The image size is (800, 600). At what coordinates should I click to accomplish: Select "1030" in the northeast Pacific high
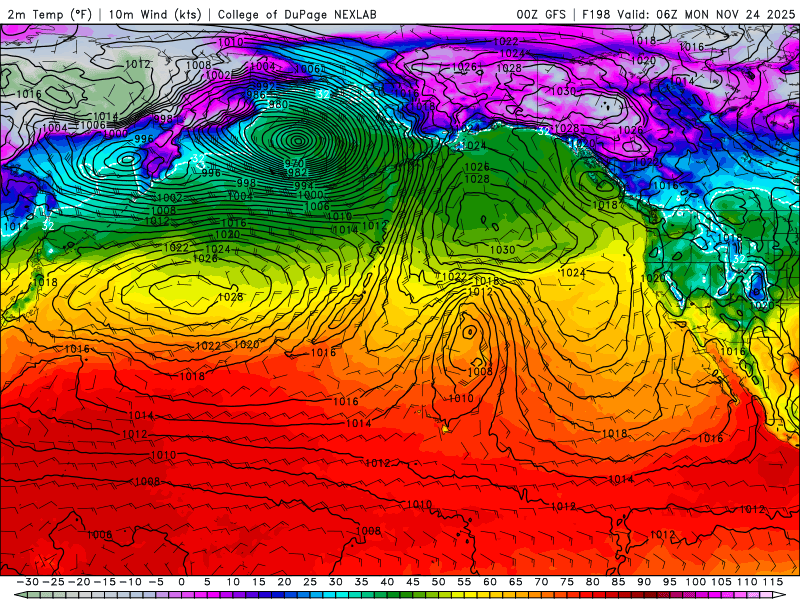click(x=503, y=250)
